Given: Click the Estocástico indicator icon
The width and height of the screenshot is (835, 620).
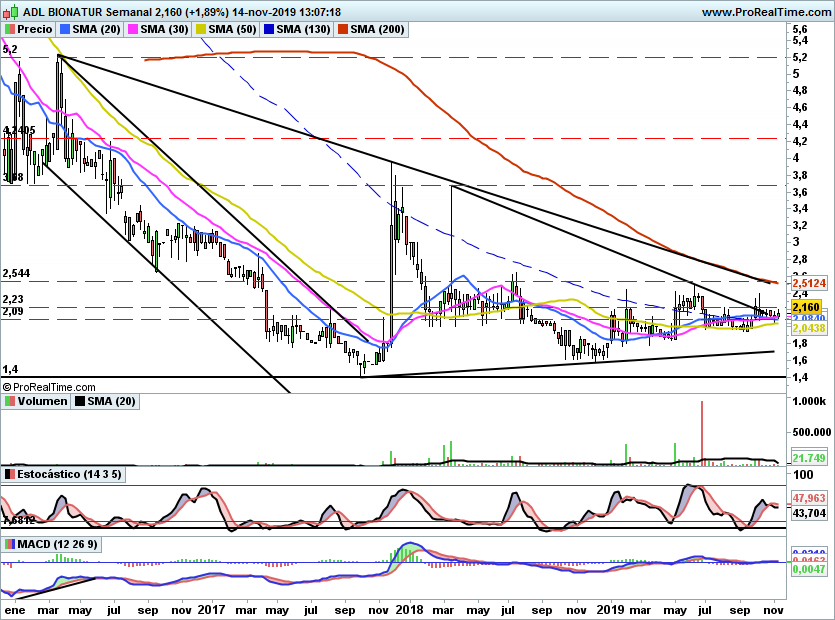Looking at the screenshot, I should click(10, 473).
